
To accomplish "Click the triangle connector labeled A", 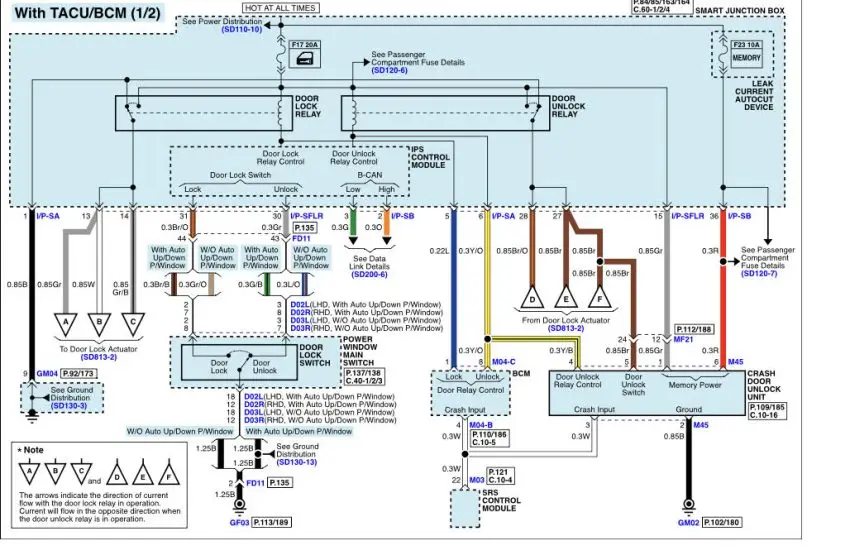I will tap(67, 322).
